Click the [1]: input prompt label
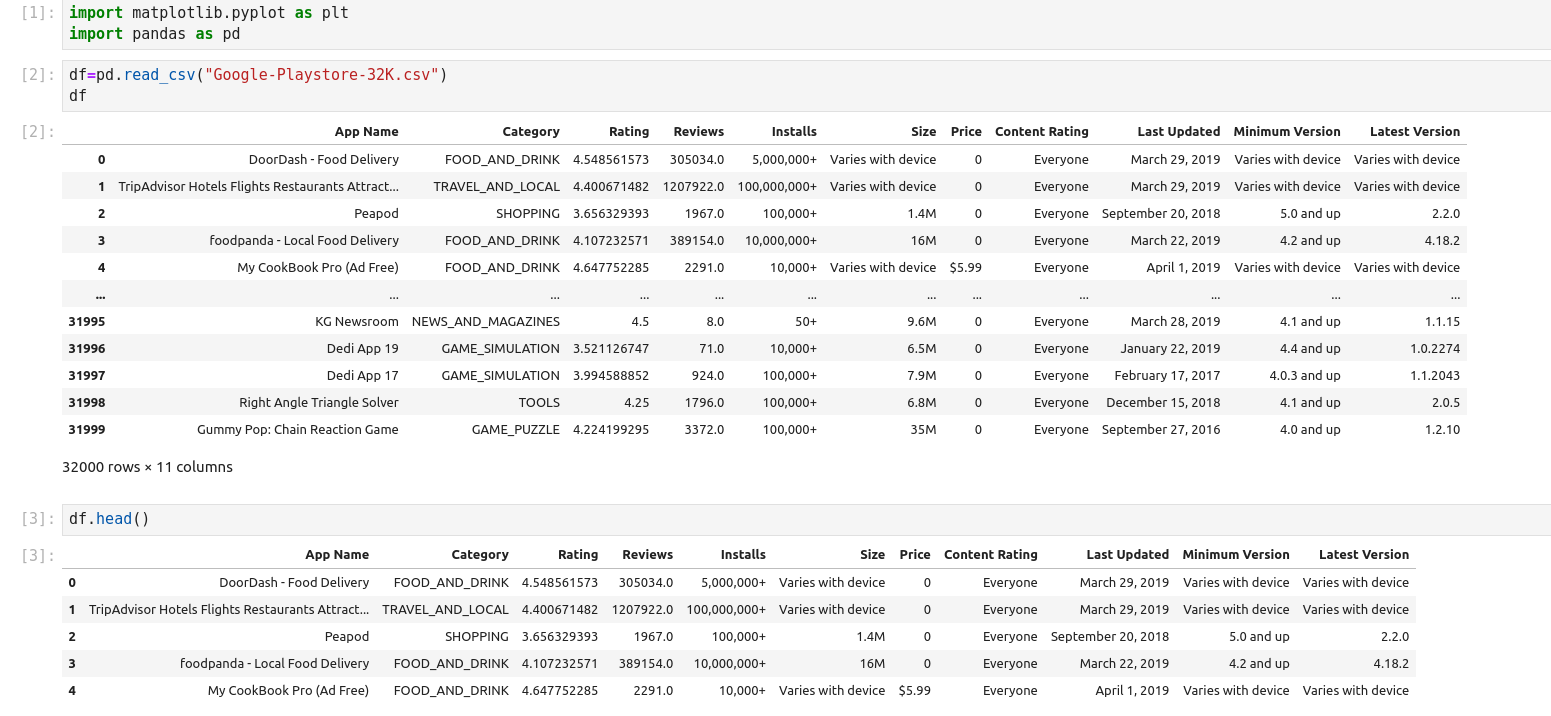1551x716 pixels. coord(35,13)
